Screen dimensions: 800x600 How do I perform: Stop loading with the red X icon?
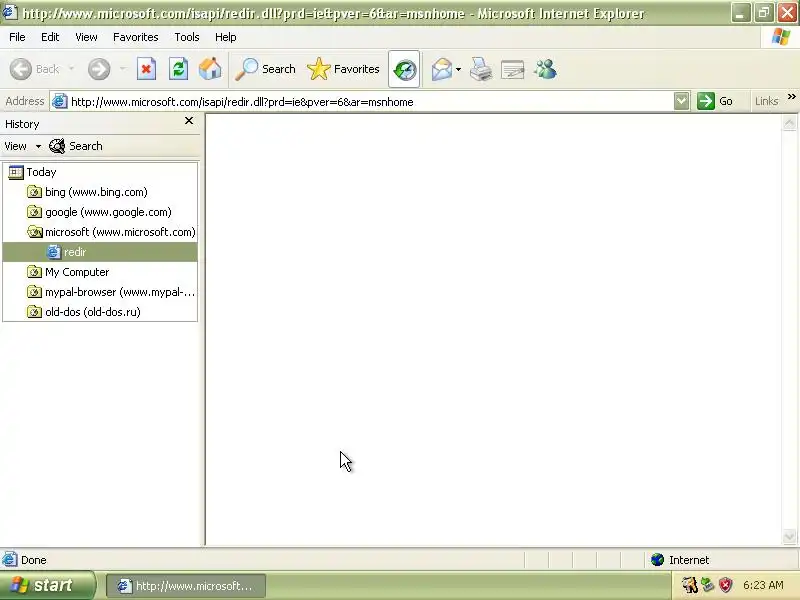(146, 69)
